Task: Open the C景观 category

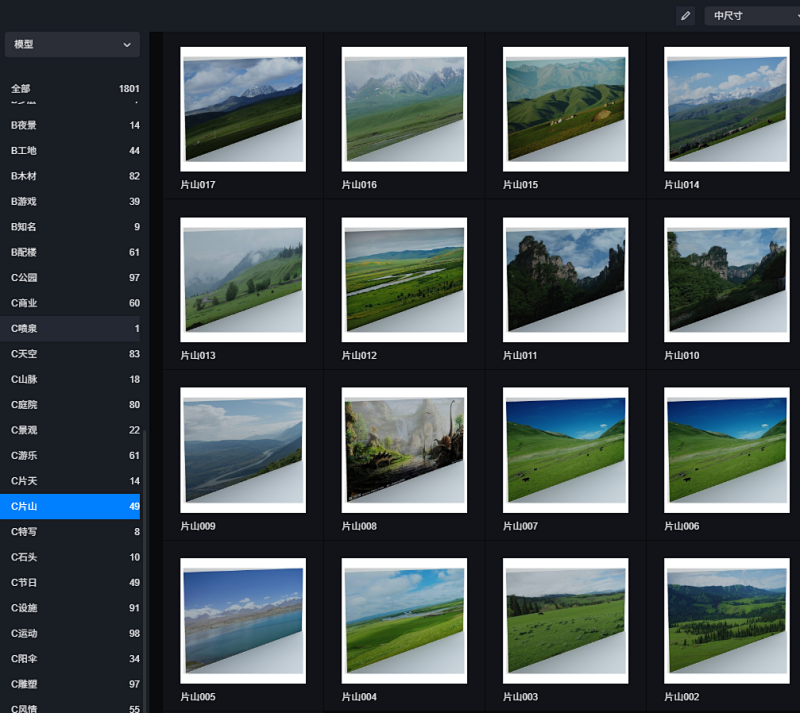Action: pyautogui.click(x=70, y=430)
